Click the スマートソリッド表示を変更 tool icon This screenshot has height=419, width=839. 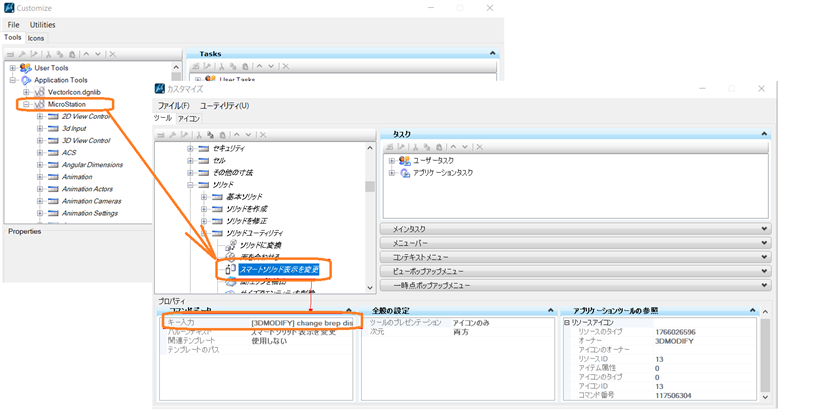[x=231, y=270]
